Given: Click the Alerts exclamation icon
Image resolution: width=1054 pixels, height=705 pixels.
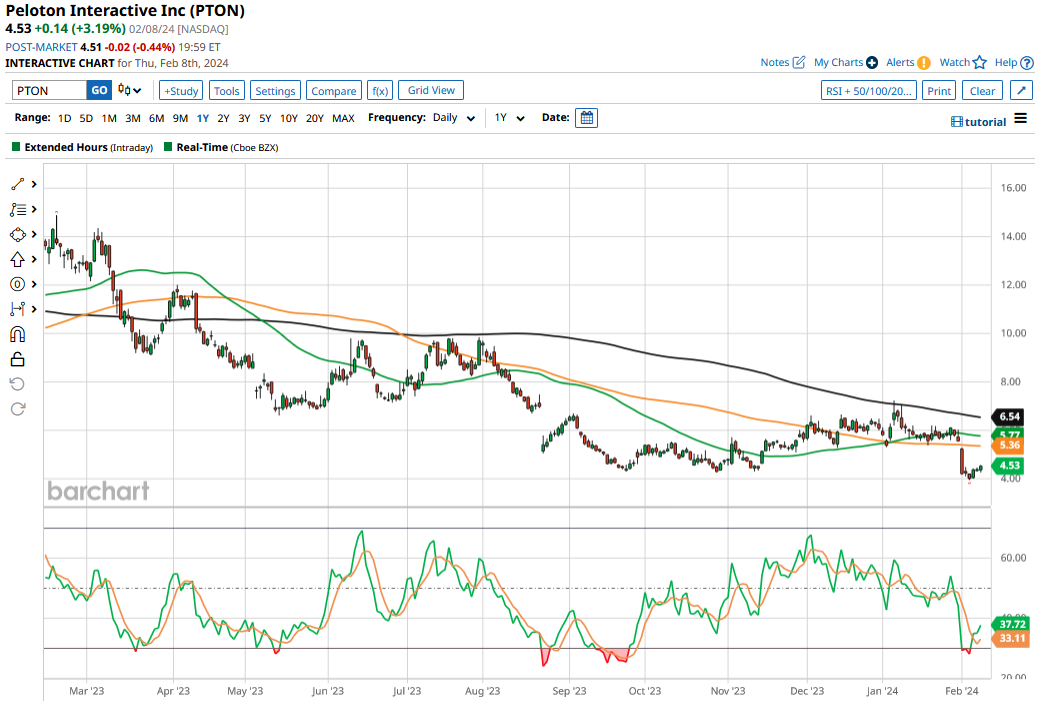Looking at the screenshot, I should pyautogui.click(x=923, y=63).
